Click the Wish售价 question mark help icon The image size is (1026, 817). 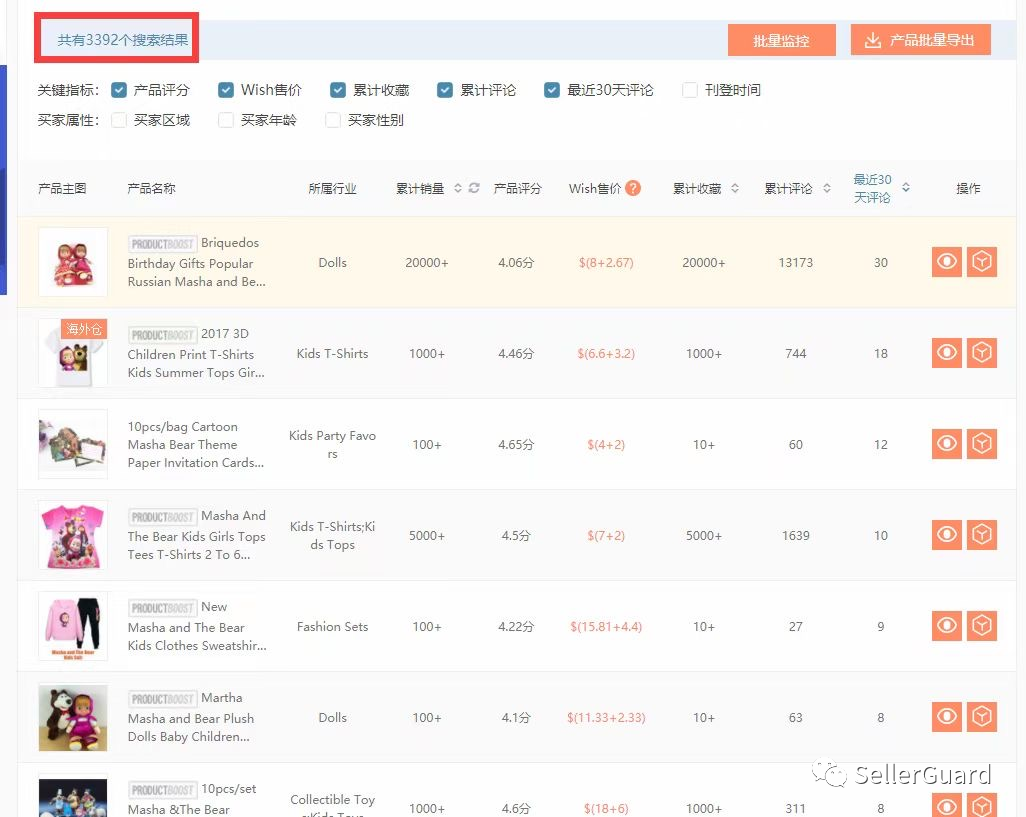pyautogui.click(x=633, y=188)
